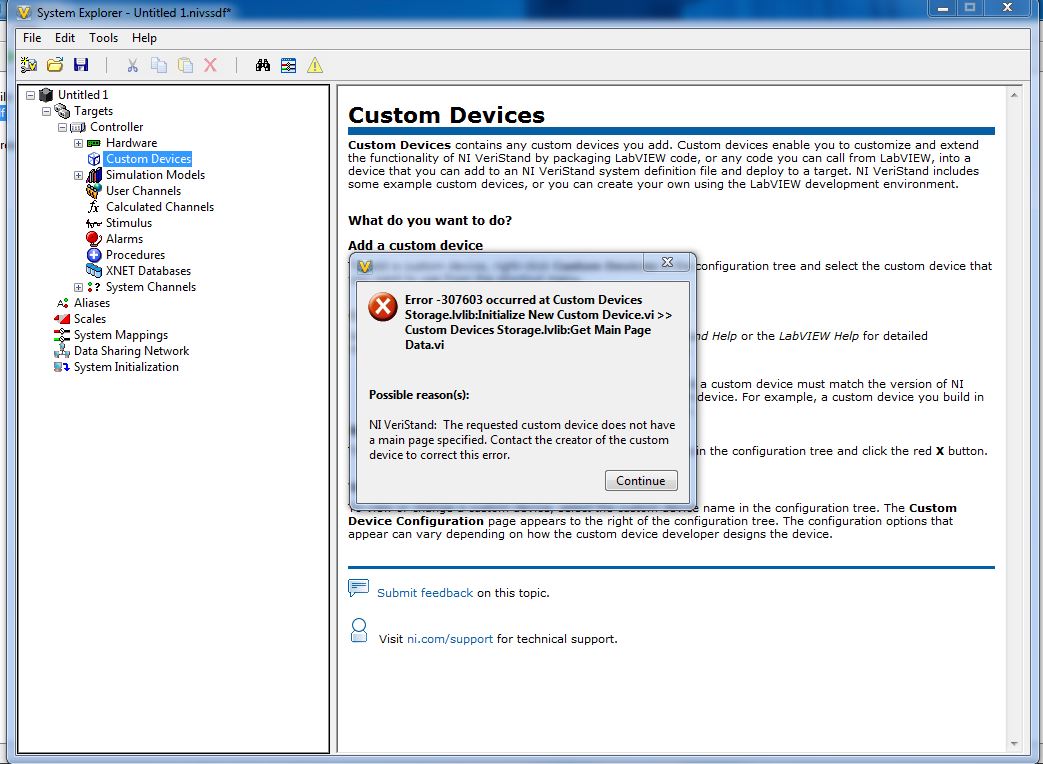Click the Aliases icon in the tree
This screenshot has height=764, width=1043.
pos(62,303)
